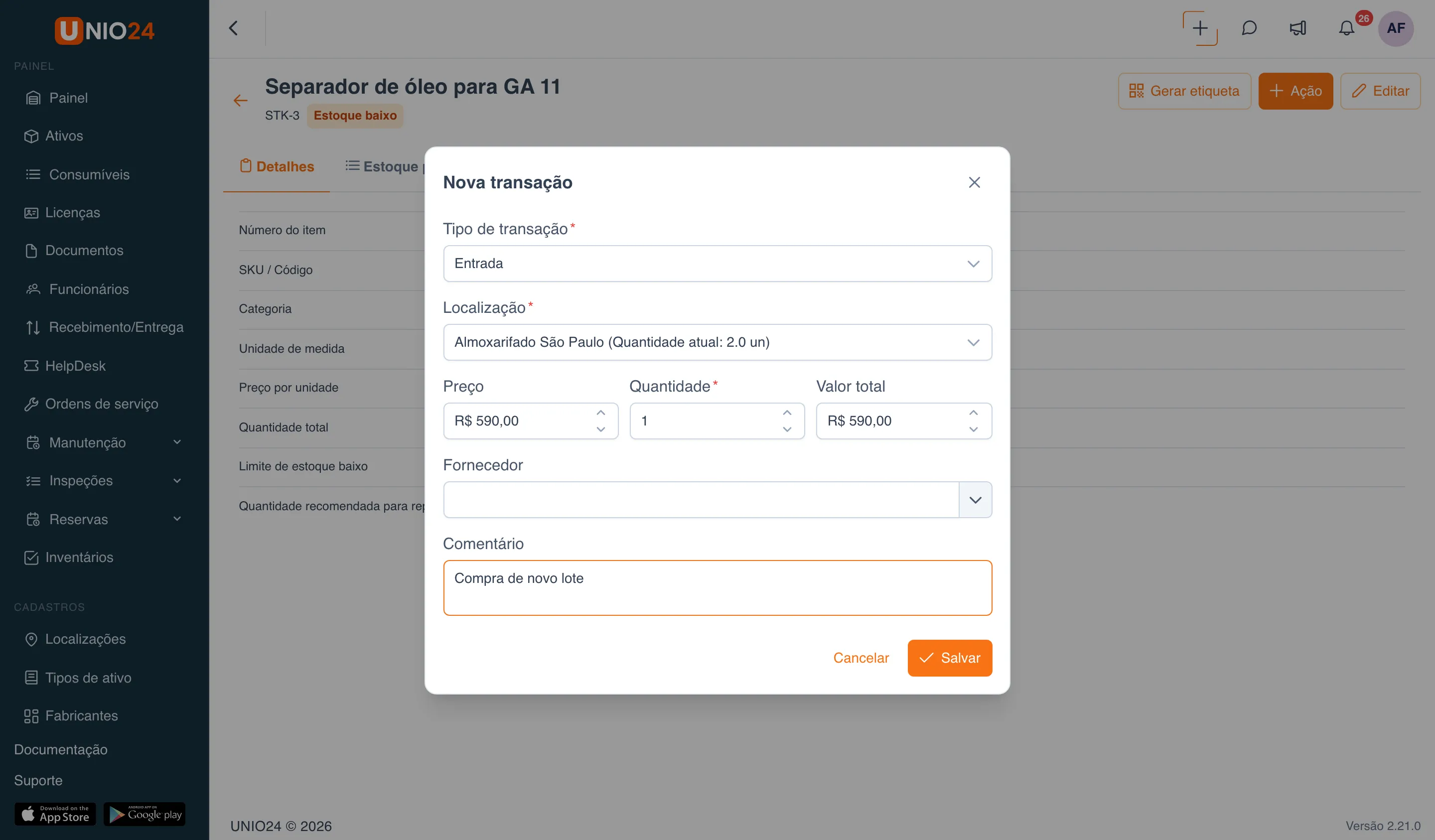Open Tipos de ativo in sidebar

click(78, 678)
